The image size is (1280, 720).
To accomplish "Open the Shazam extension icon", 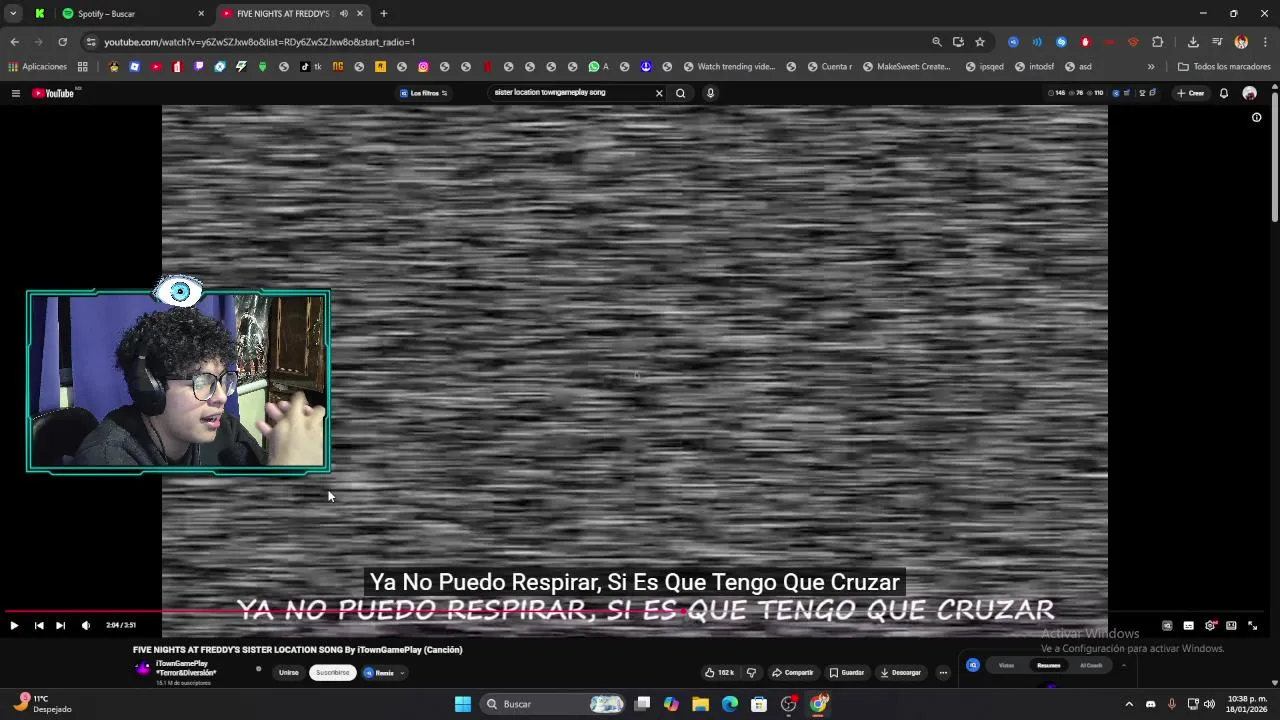I will [1061, 42].
